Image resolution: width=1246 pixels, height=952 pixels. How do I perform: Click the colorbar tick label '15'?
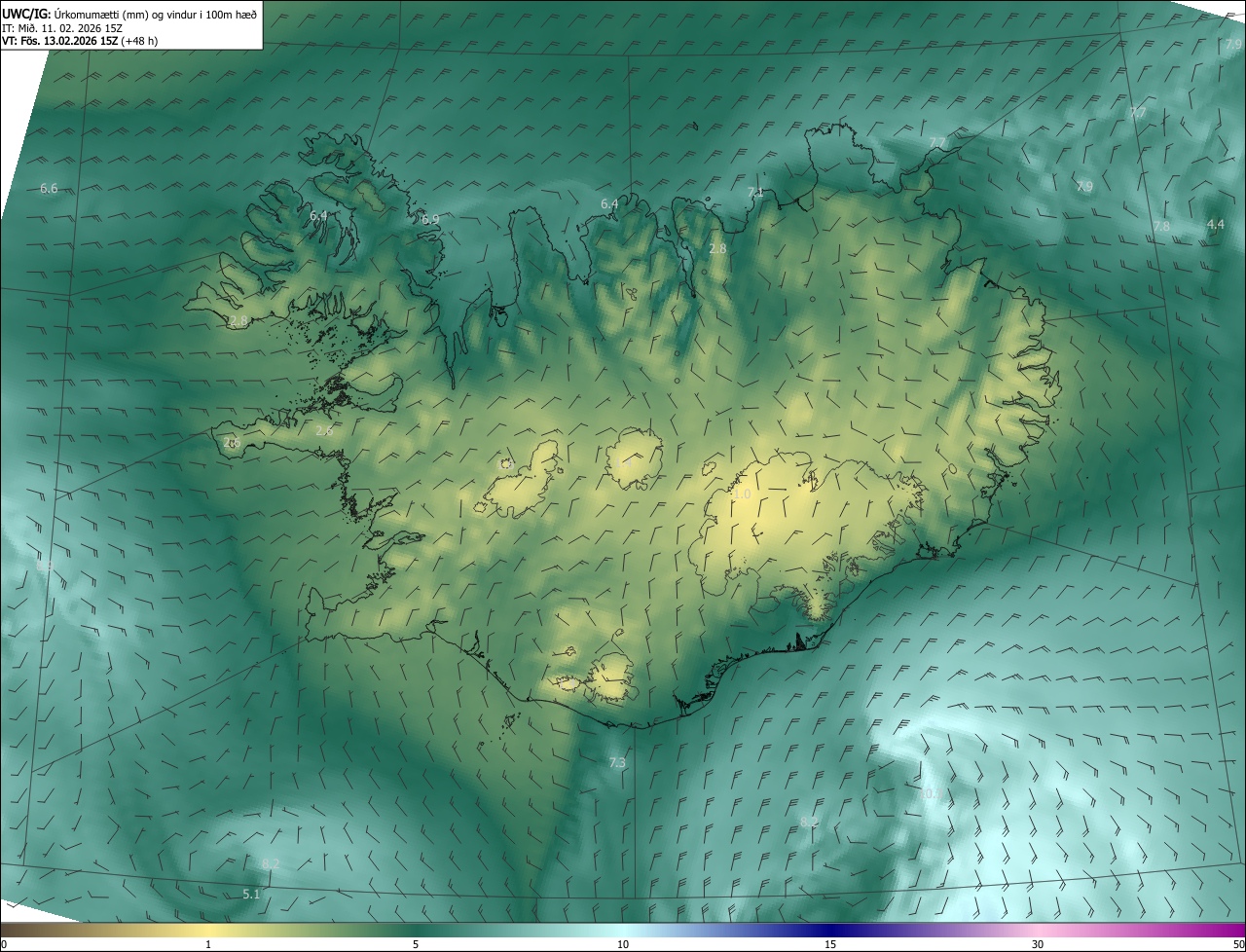(830, 944)
